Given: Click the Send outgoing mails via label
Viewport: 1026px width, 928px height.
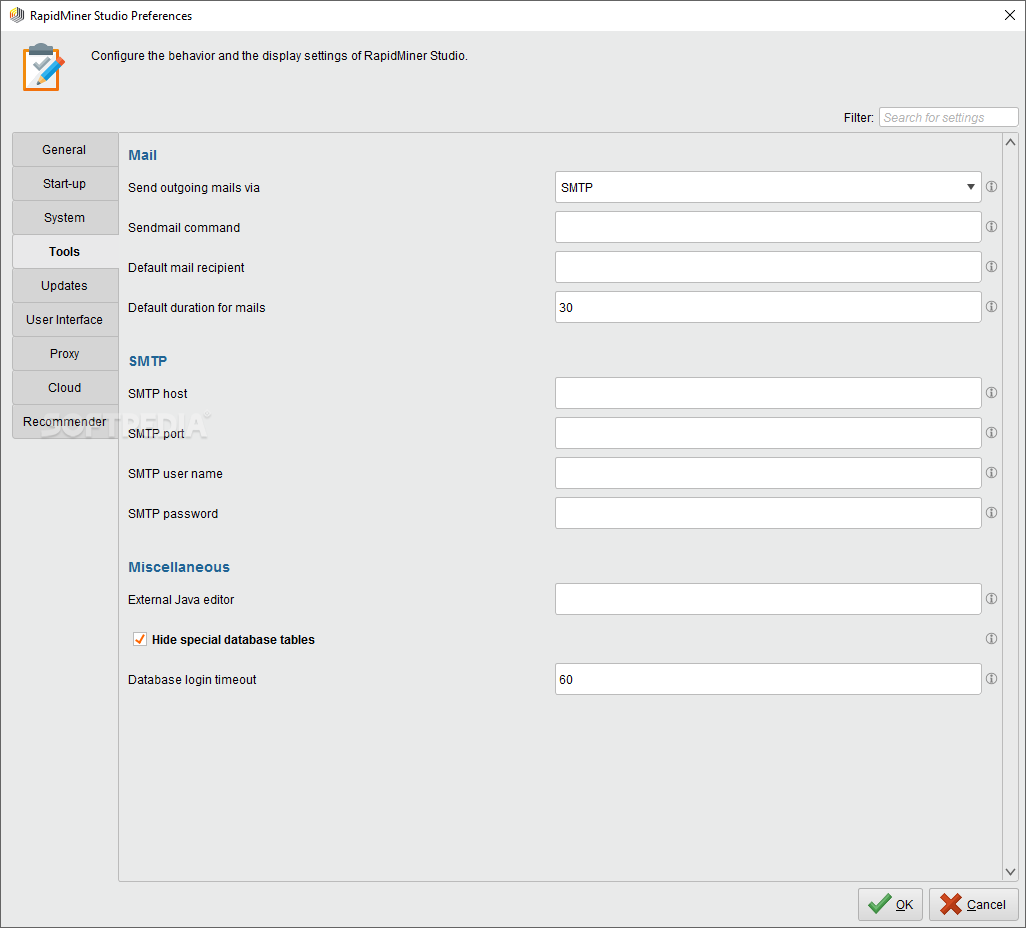Looking at the screenshot, I should [x=194, y=188].
